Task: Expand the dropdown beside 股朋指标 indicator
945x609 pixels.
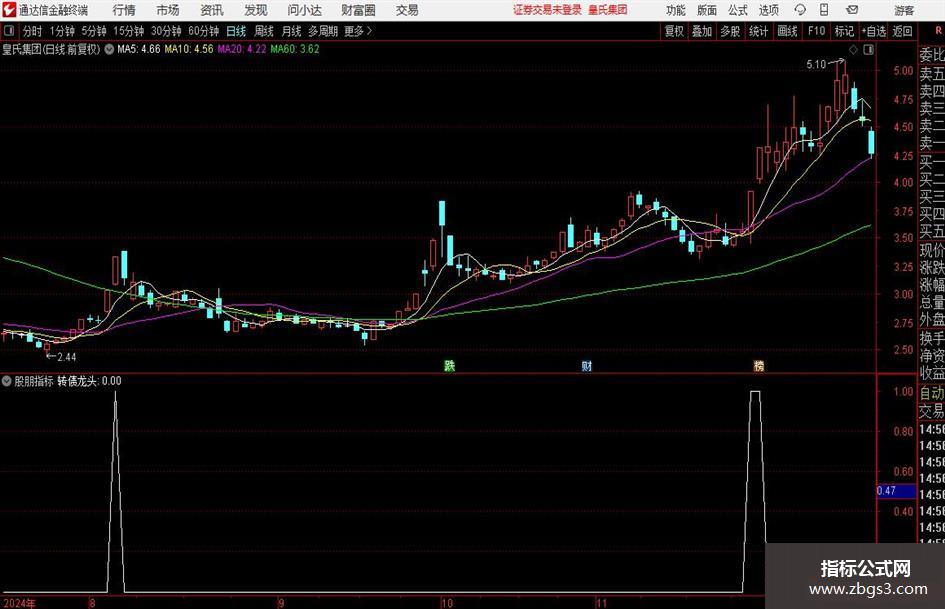Action: (x=7, y=381)
